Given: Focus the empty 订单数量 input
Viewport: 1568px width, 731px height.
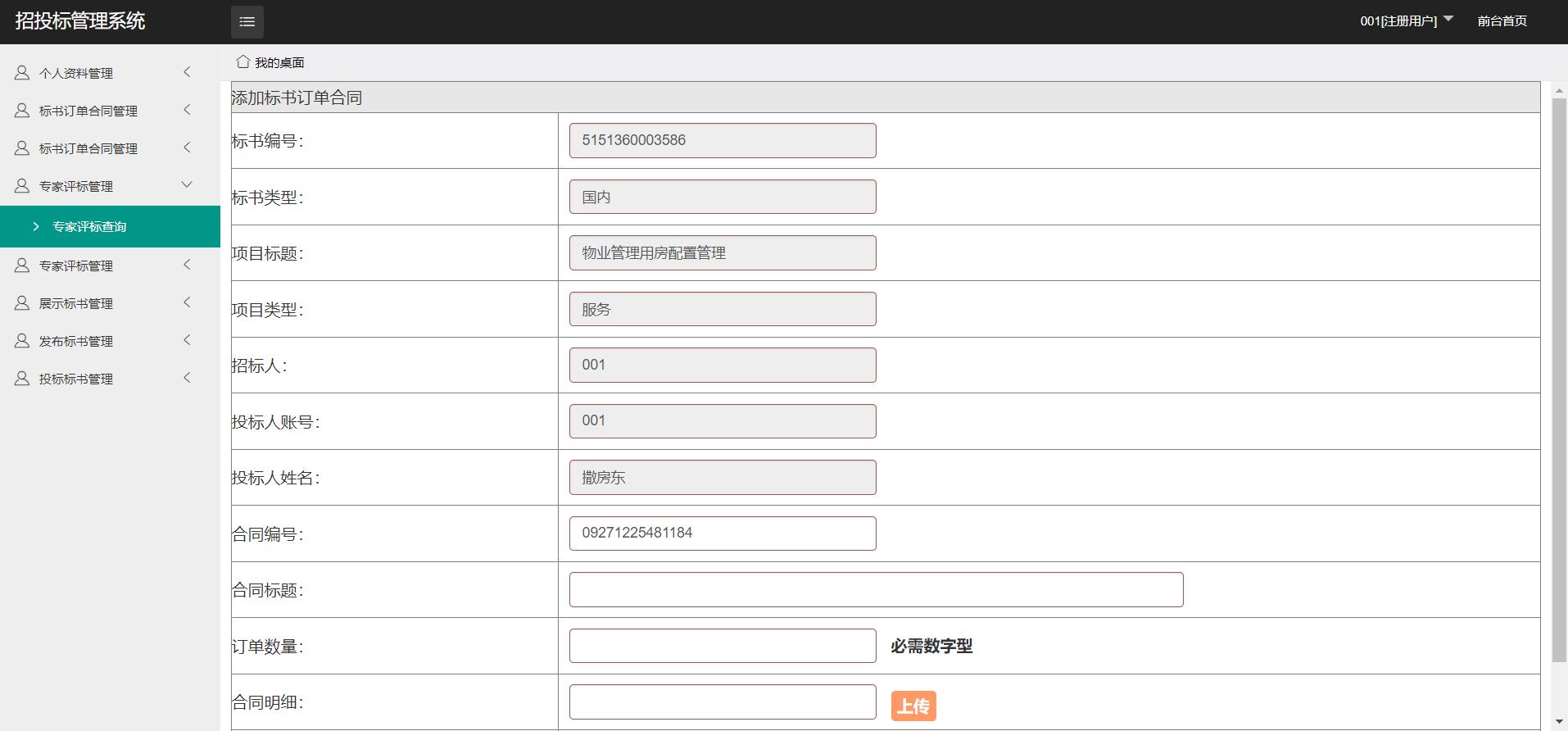Looking at the screenshot, I should point(723,646).
